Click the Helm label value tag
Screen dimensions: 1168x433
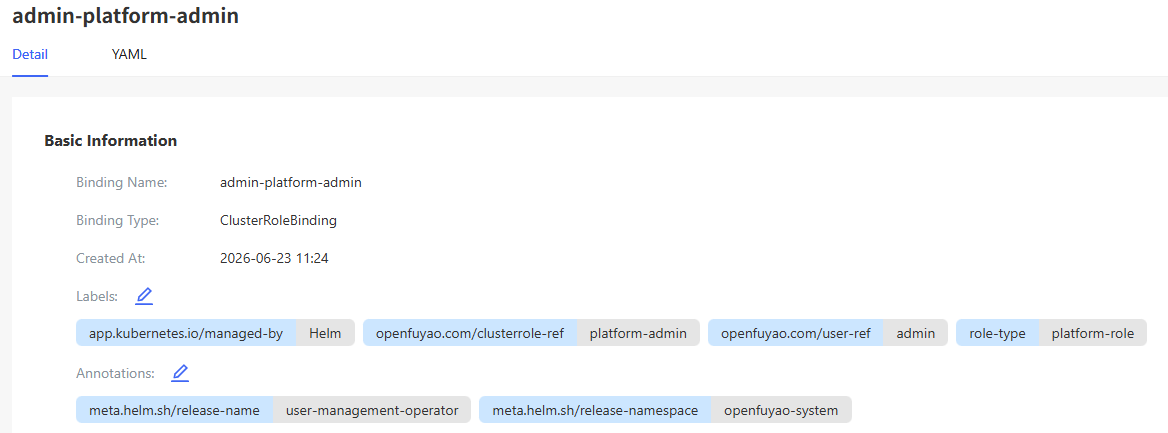point(326,333)
